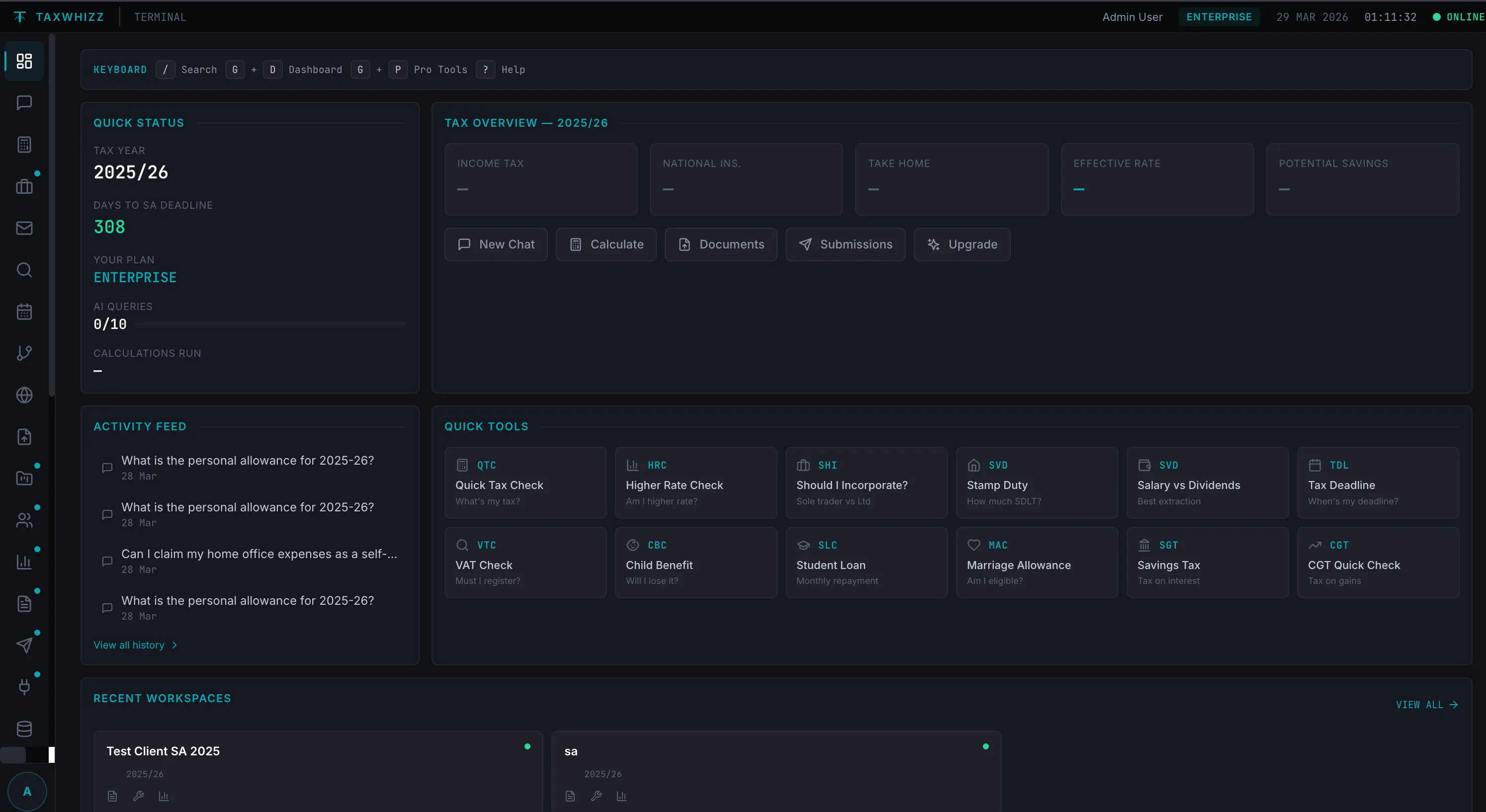The width and height of the screenshot is (1486, 812).
Task: Click the Admin avatar circle labeled A
Action: pos(27,791)
